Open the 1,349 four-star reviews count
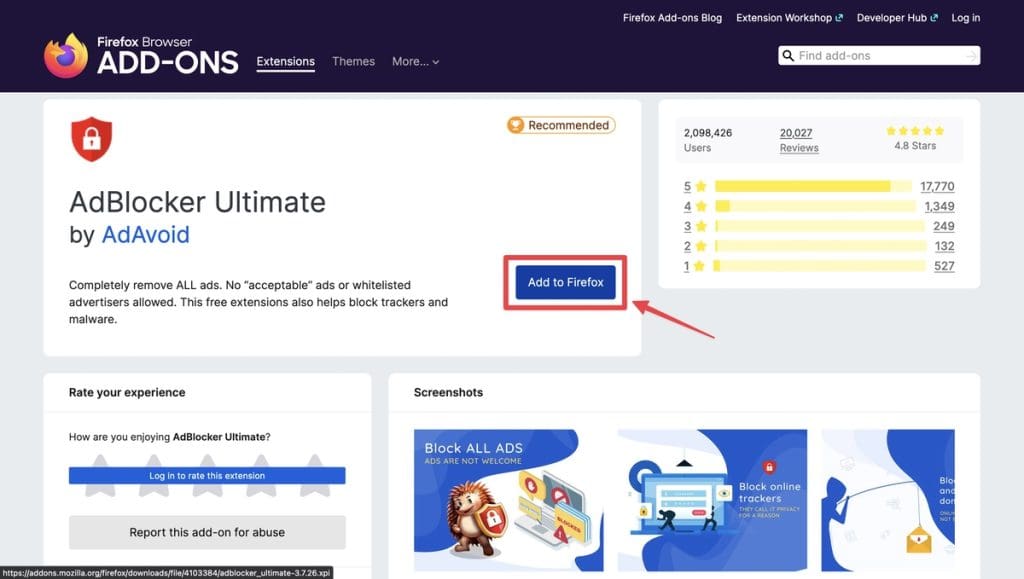The image size is (1024, 579). [939, 206]
